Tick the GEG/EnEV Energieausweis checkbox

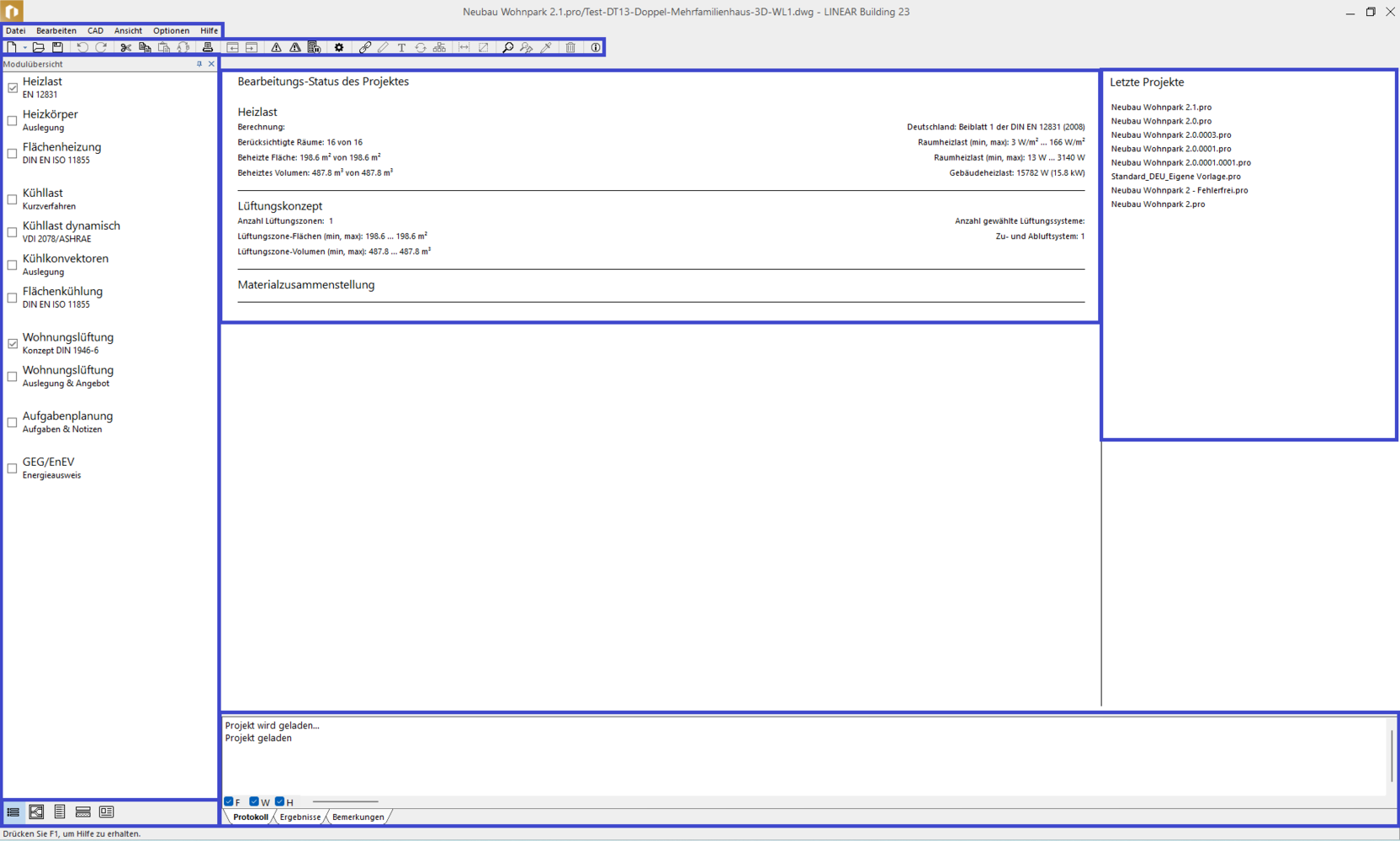(13, 468)
